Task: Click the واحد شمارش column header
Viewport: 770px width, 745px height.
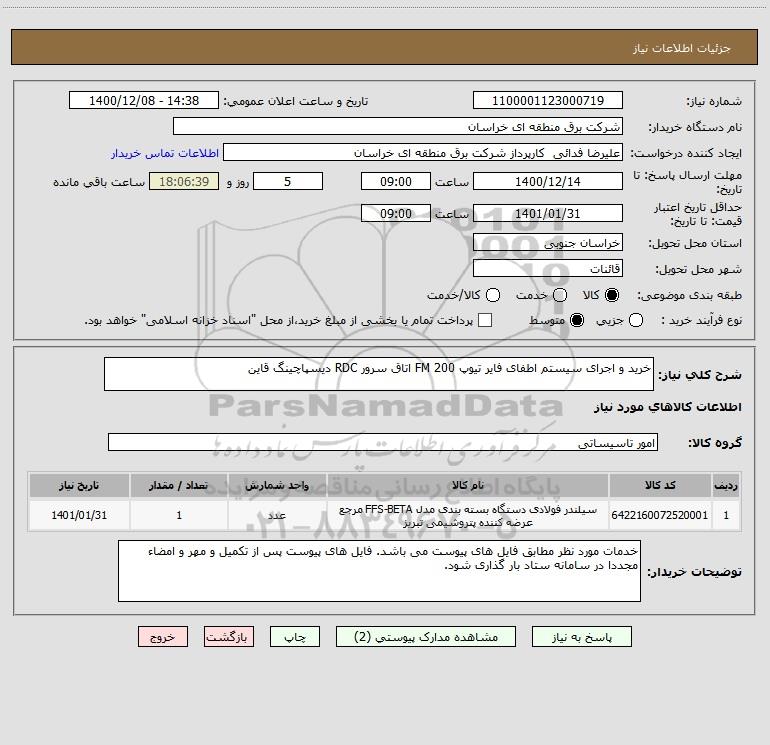Action: pos(277,486)
